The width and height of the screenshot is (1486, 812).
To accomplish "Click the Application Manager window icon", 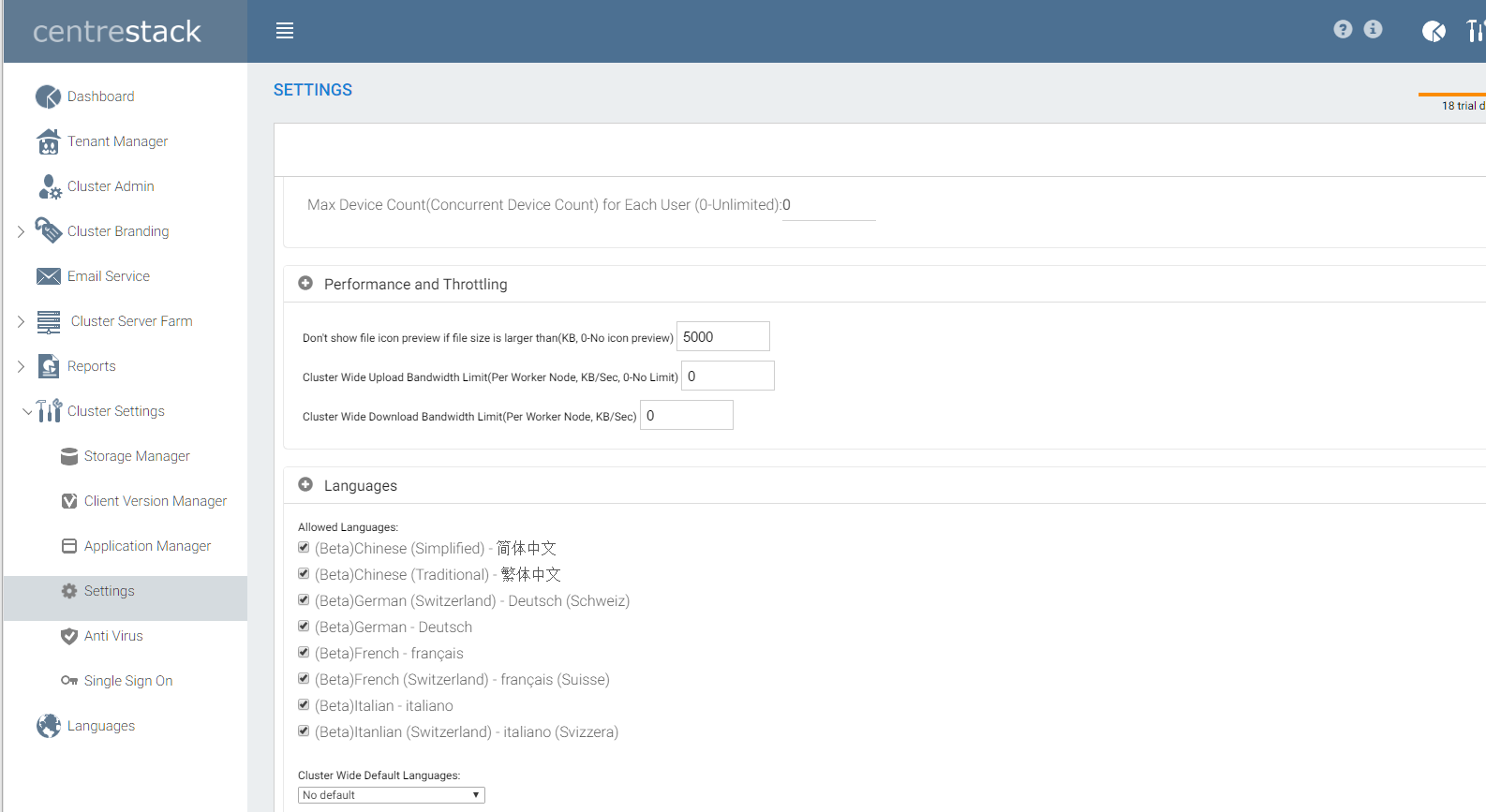I will point(69,546).
